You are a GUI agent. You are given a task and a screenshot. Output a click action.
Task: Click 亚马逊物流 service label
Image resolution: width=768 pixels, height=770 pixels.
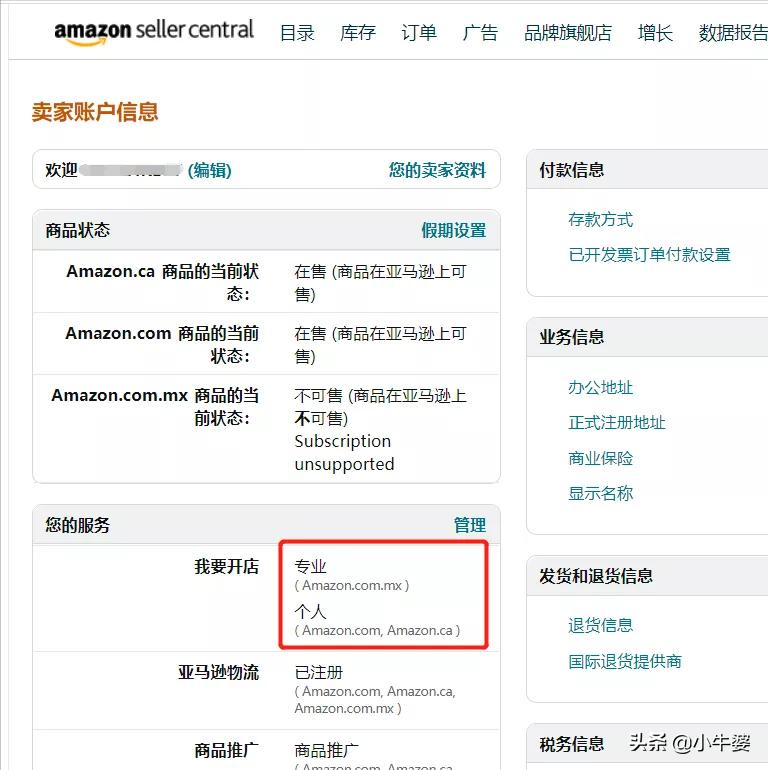tap(219, 672)
